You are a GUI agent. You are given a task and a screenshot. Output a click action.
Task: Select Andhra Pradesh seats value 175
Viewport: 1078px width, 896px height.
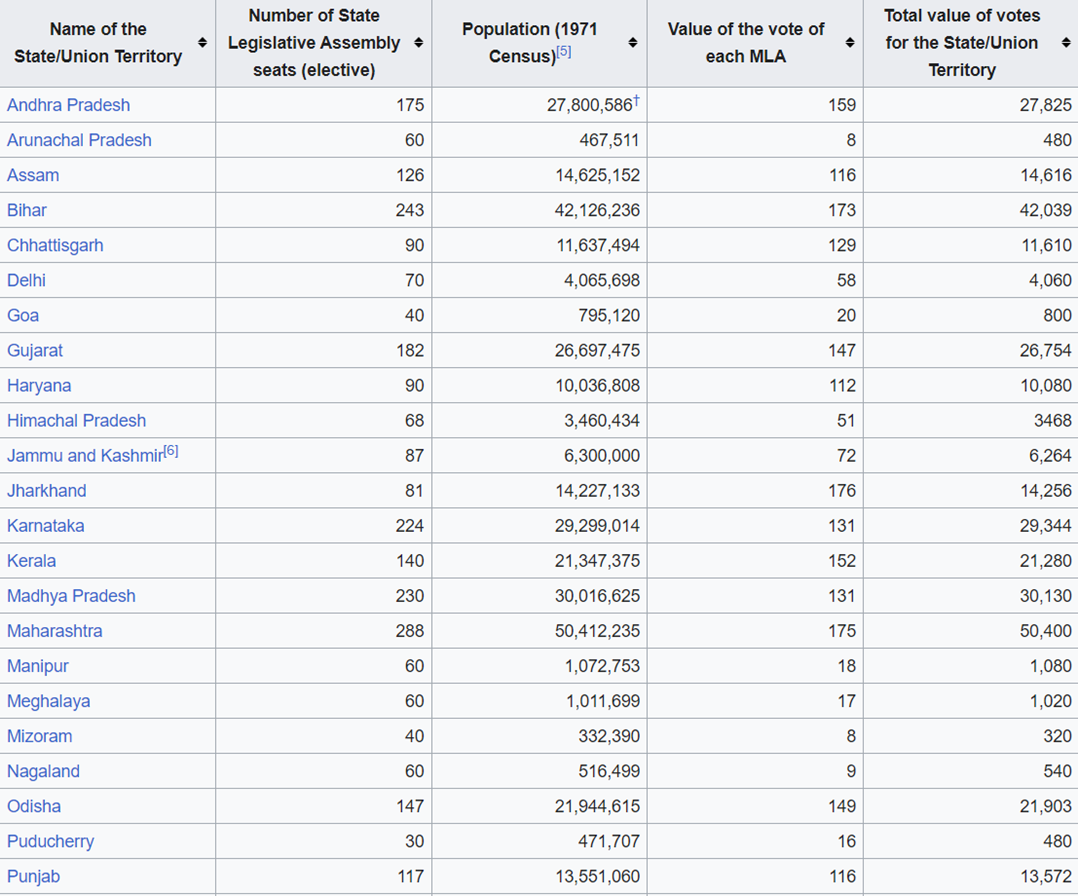coord(410,105)
